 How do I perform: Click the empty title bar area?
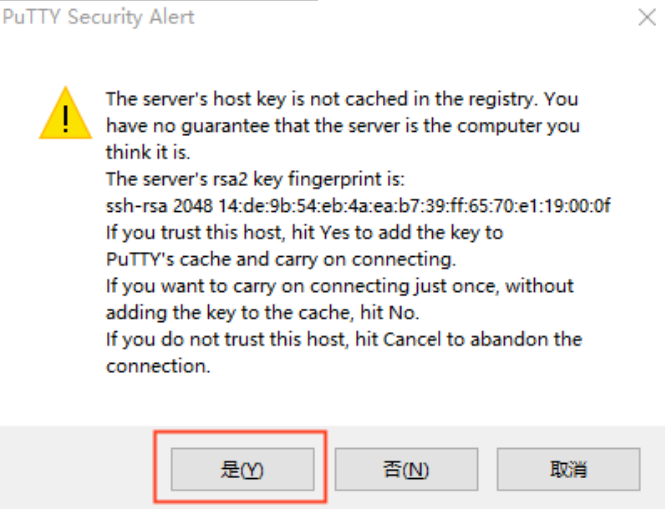420,18
